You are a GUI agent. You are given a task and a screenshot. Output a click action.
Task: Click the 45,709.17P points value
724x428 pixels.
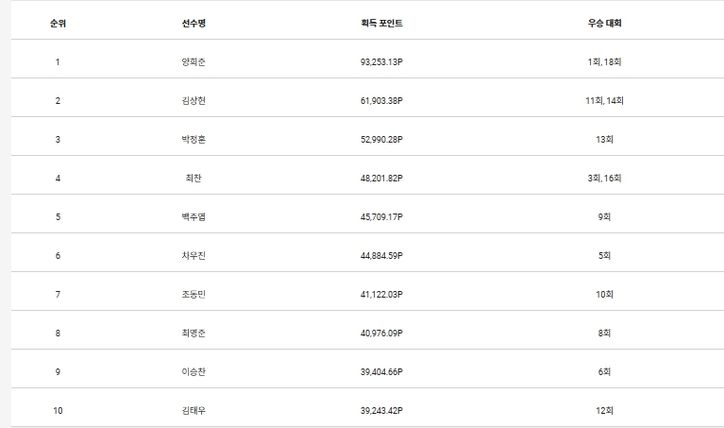(x=382, y=217)
